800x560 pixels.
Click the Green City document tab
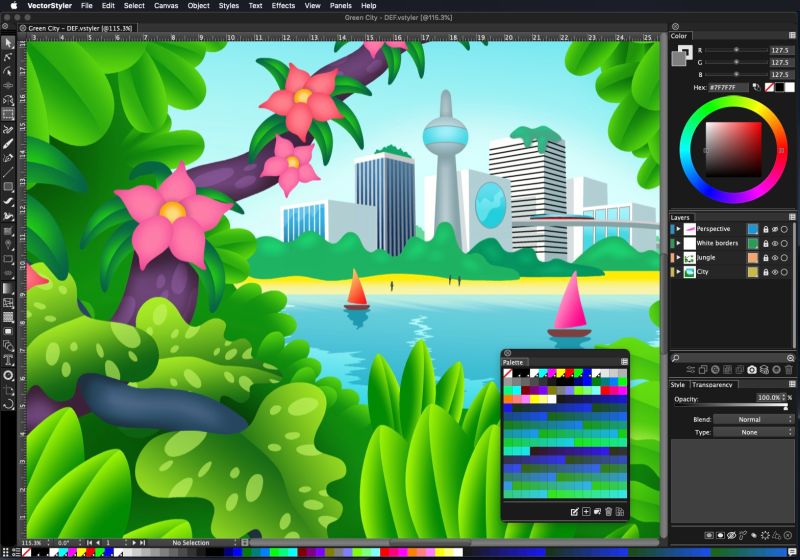click(x=80, y=28)
